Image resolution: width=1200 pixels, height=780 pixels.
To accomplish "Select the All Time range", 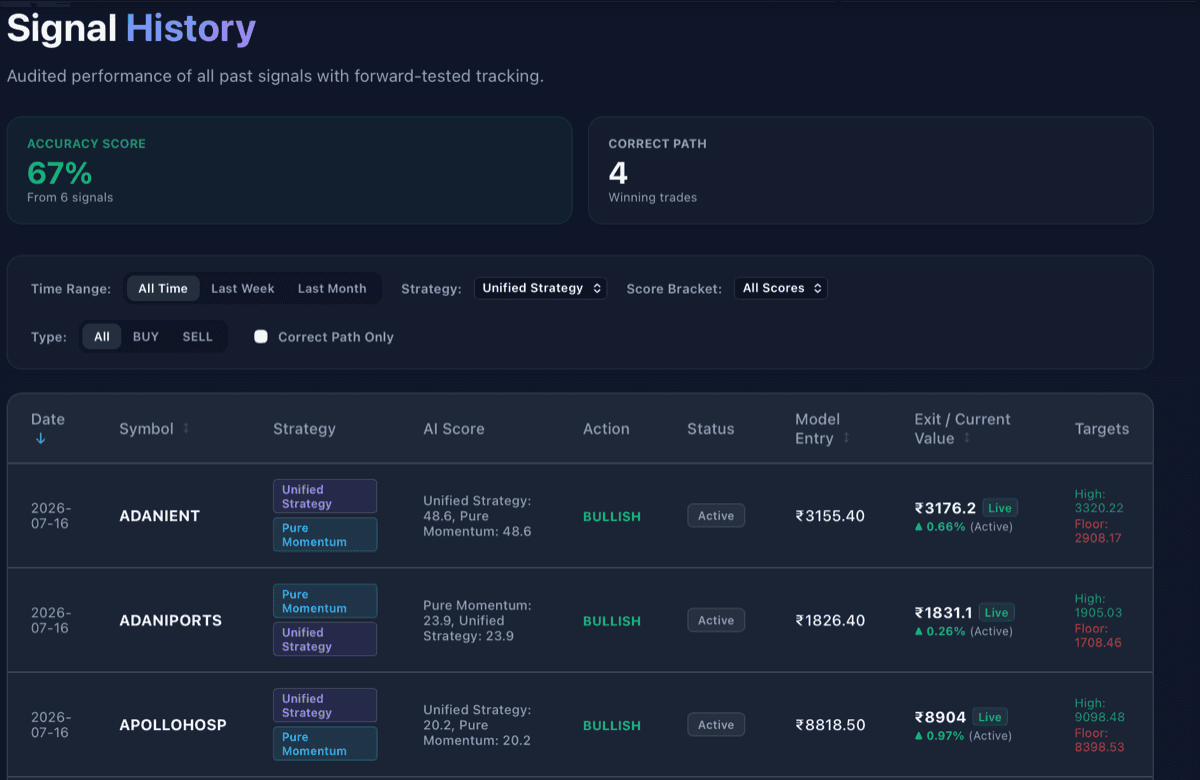I will click(x=163, y=288).
